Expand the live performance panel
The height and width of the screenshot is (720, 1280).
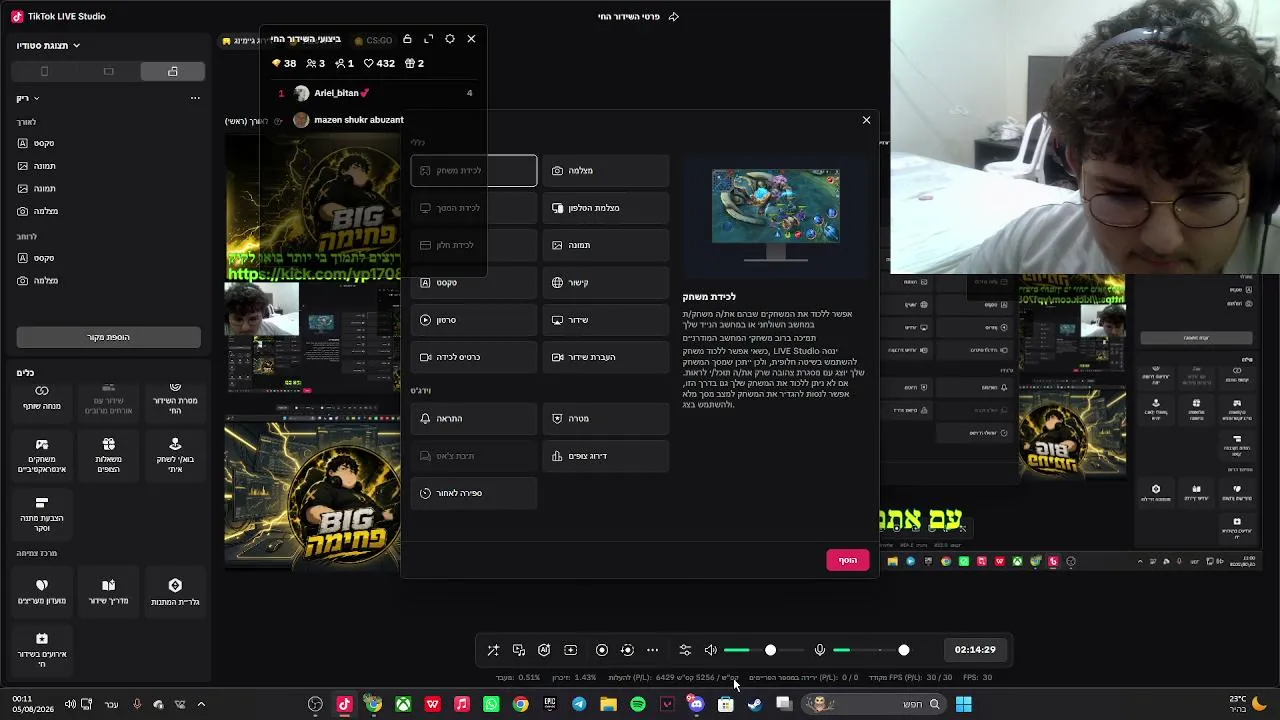[429, 39]
